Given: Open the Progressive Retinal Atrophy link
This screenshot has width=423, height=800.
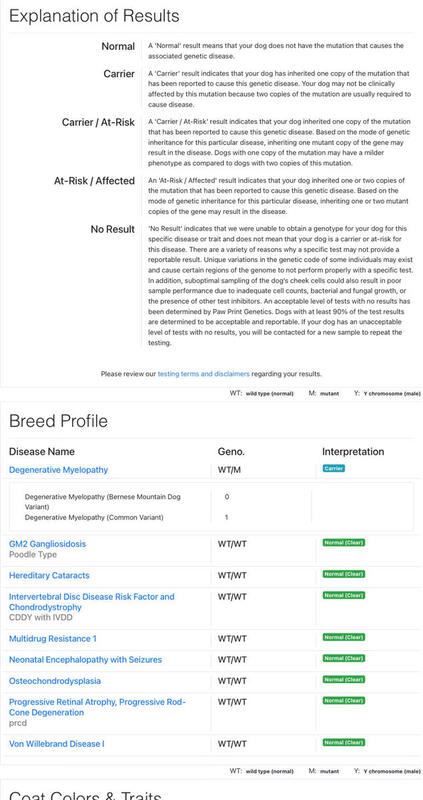Looking at the screenshot, I should click(97, 707).
